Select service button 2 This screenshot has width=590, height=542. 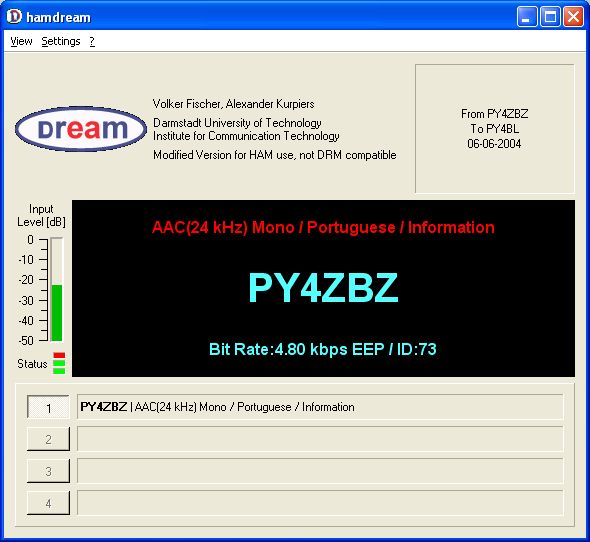tap(48, 439)
